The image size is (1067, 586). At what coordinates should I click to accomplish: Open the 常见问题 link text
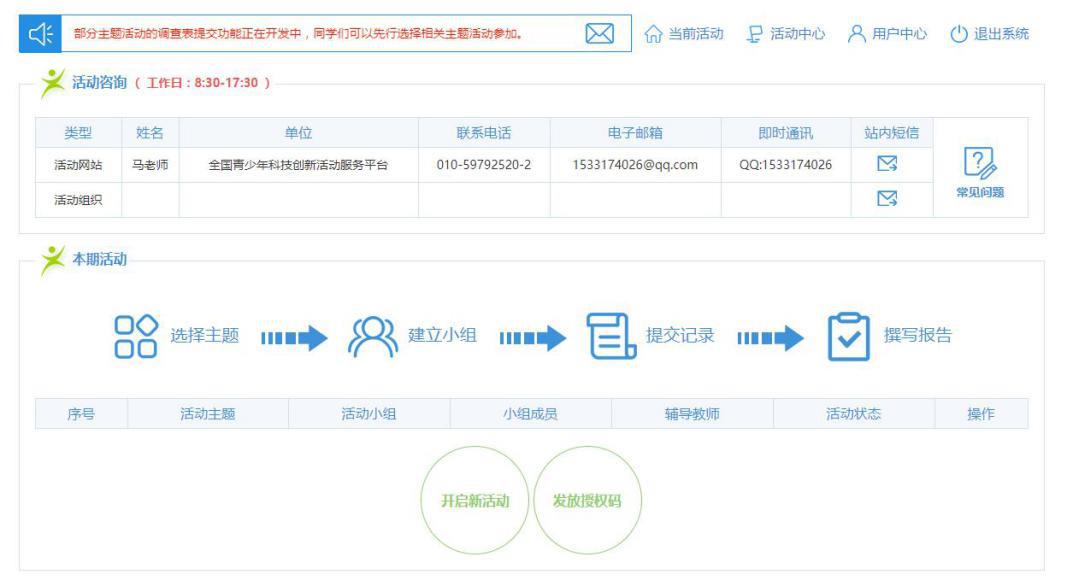pos(980,193)
